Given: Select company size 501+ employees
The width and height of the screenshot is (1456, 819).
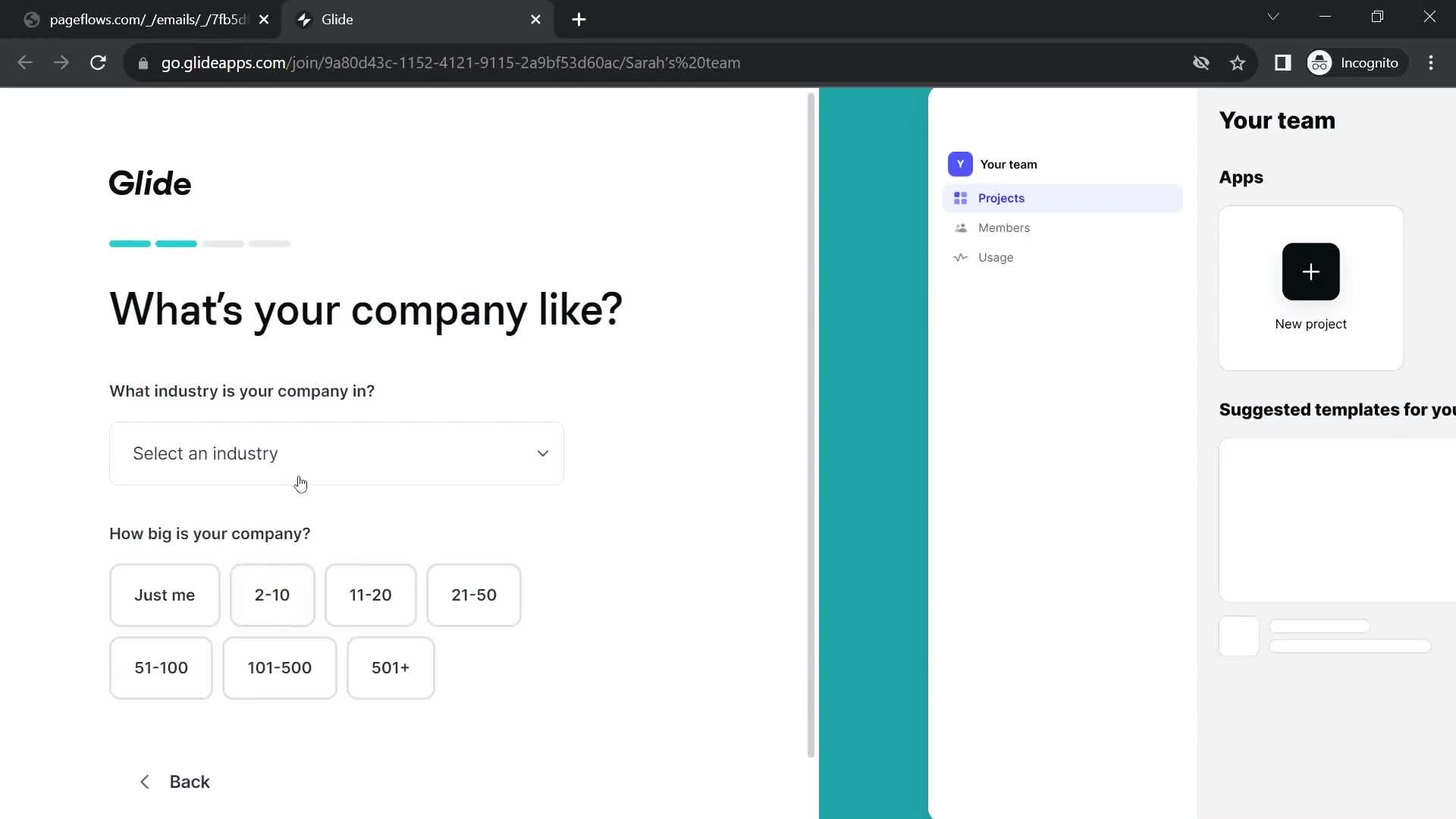Looking at the screenshot, I should [x=391, y=668].
